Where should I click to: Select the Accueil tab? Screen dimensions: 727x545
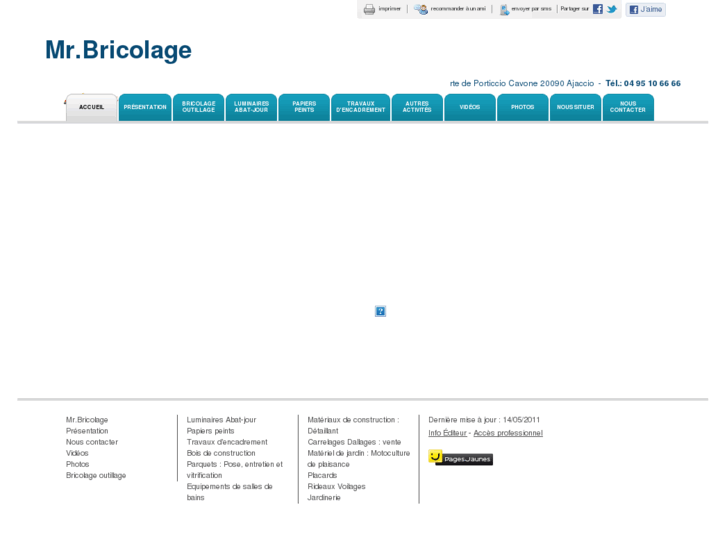point(91,108)
